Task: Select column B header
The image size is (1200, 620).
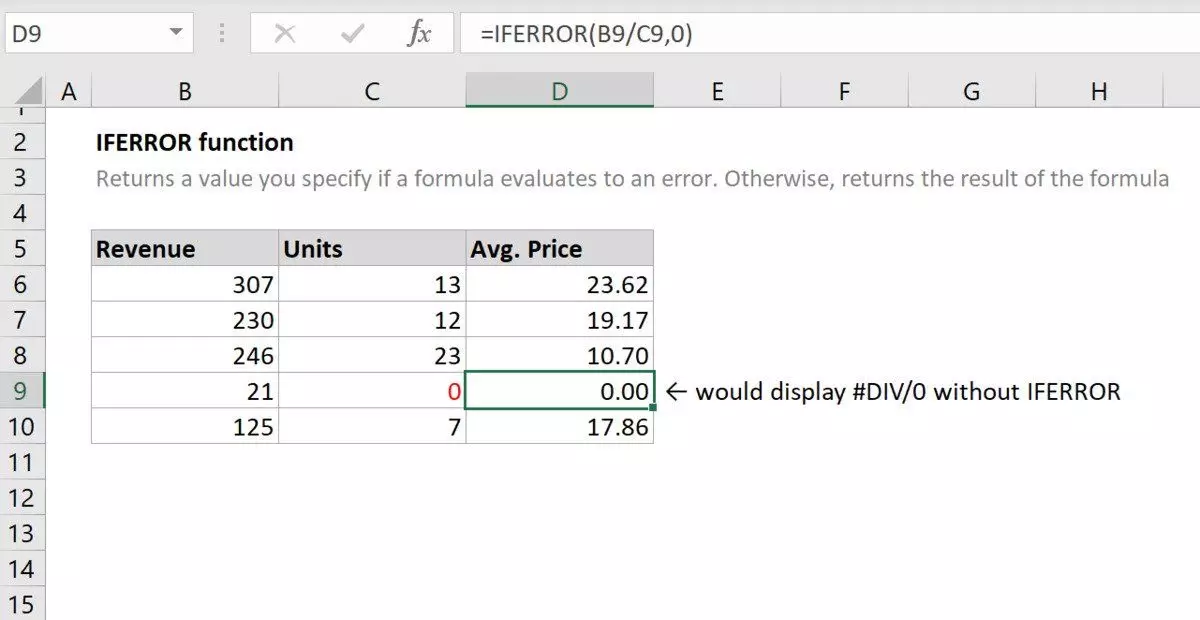Action: coord(185,92)
